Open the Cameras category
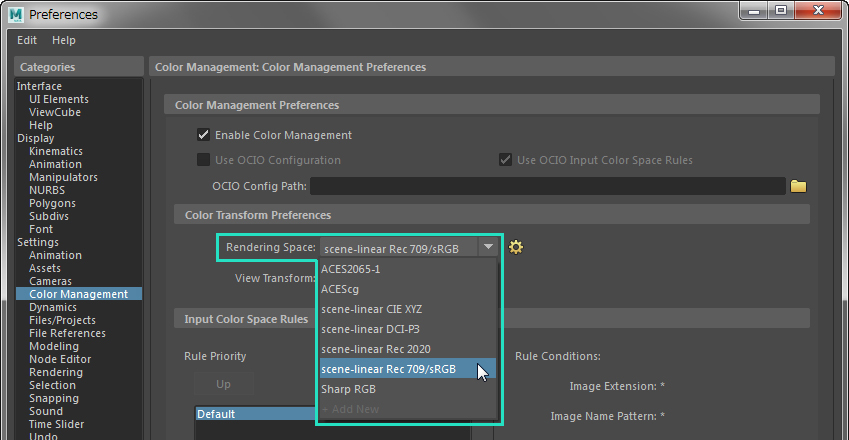This screenshot has width=849, height=440. (x=50, y=281)
